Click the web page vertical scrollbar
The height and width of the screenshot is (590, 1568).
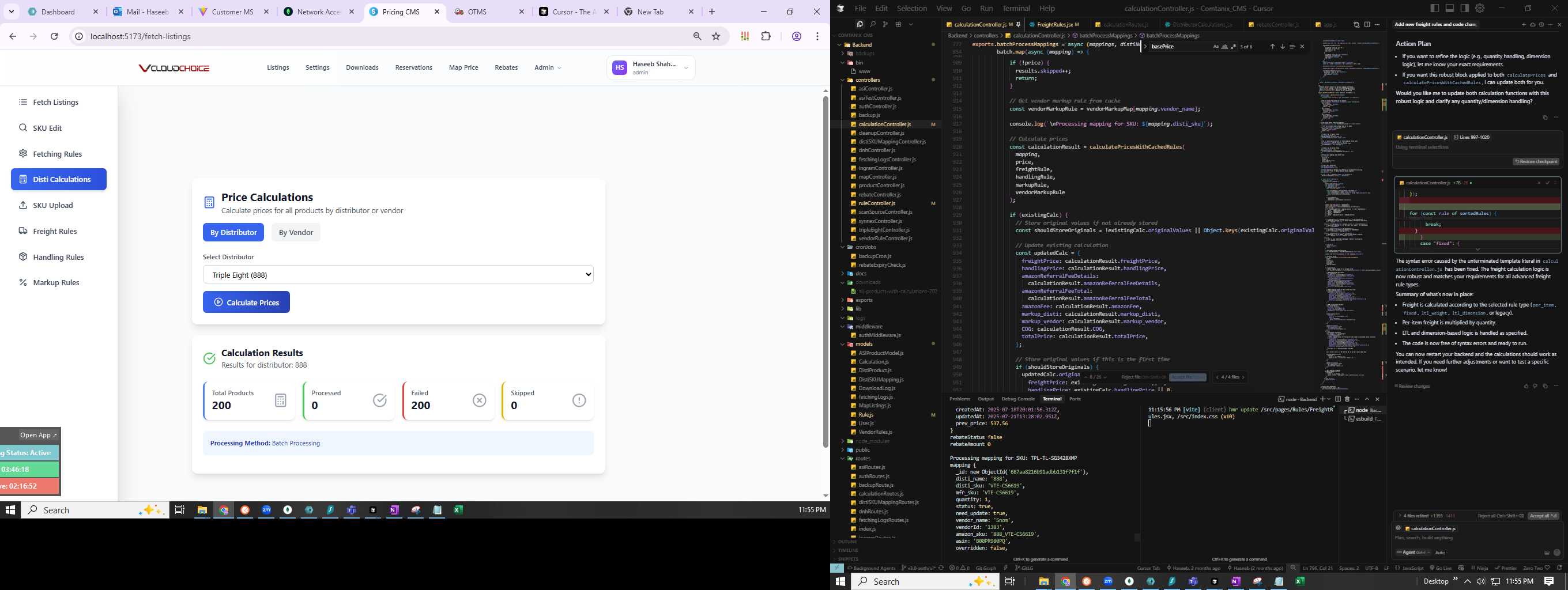coord(826,271)
